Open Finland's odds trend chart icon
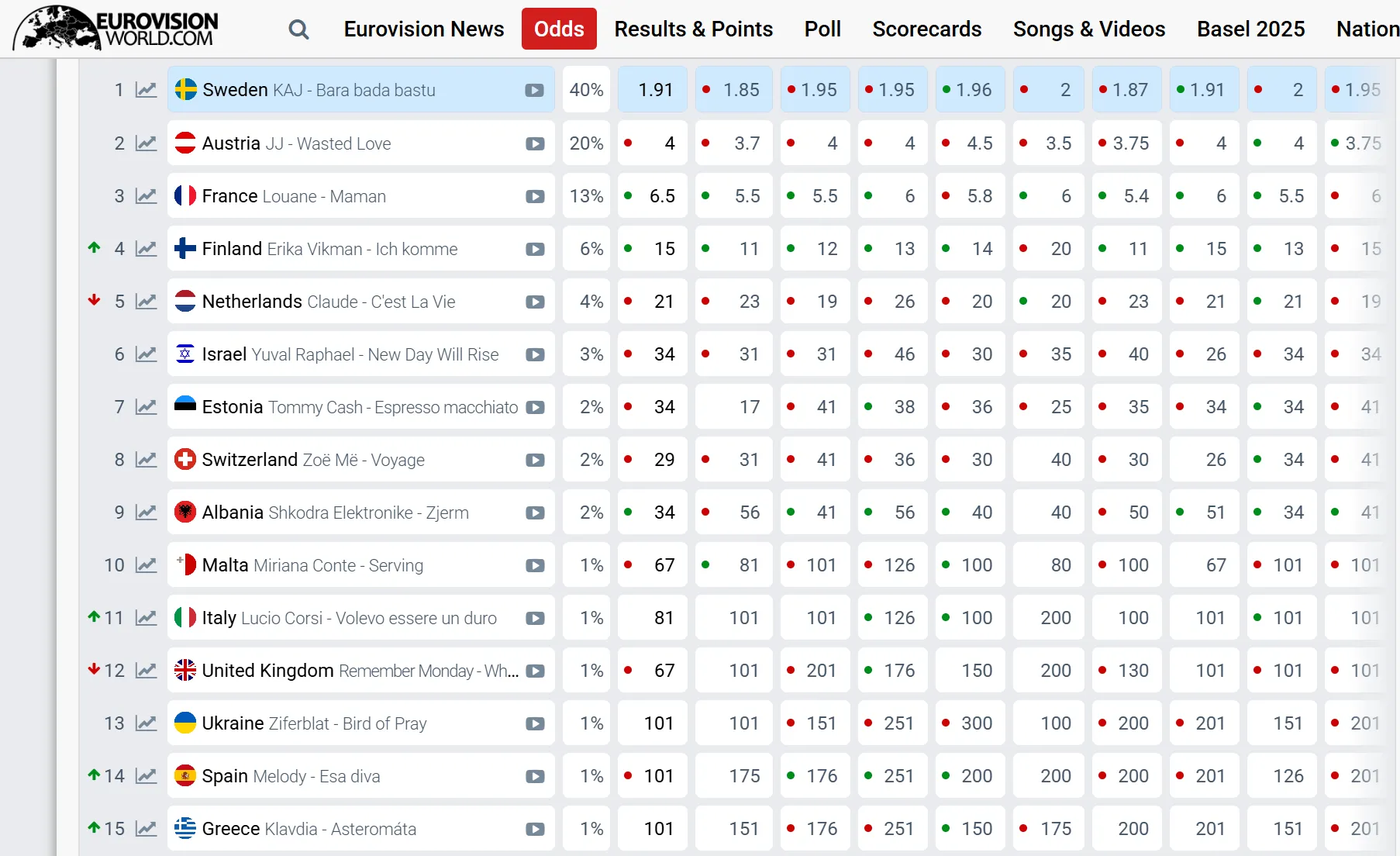Image resolution: width=1400 pixels, height=856 pixels. click(146, 249)
